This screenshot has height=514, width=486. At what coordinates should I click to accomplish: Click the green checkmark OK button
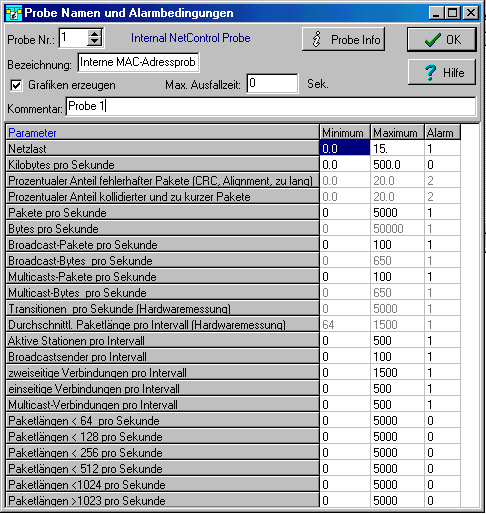[x=442, y=40]
